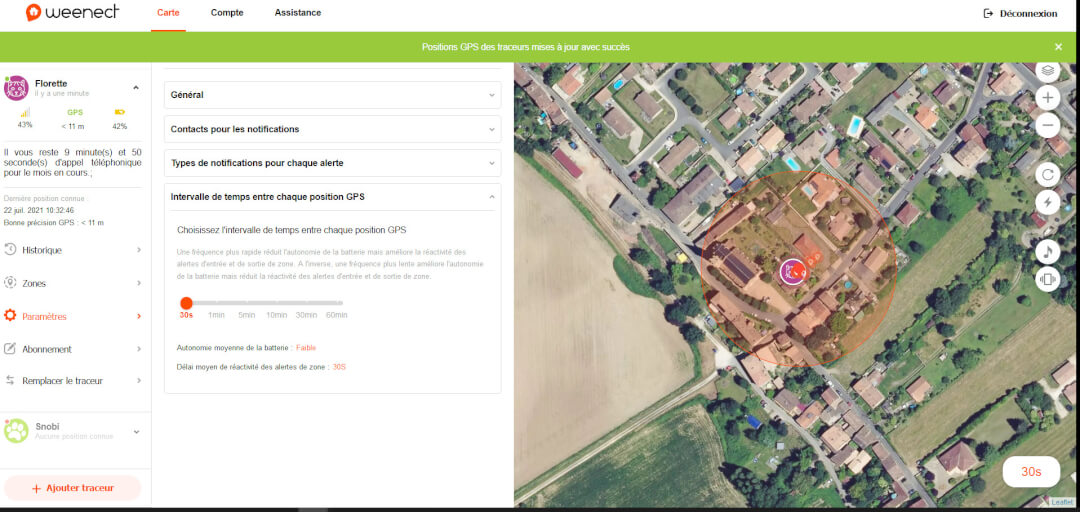
Task: Open the Assistance tab
Action: (298, 13)
